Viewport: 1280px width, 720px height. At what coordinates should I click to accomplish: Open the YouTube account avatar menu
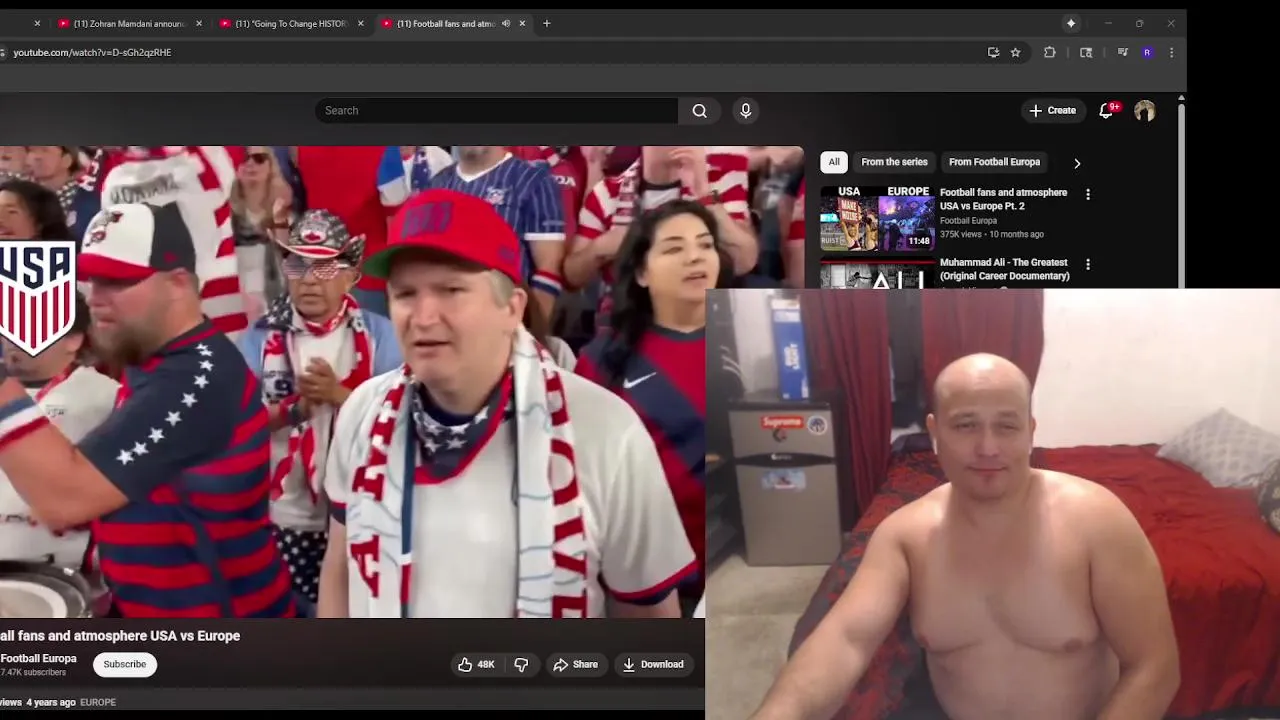pos(1145,111)
